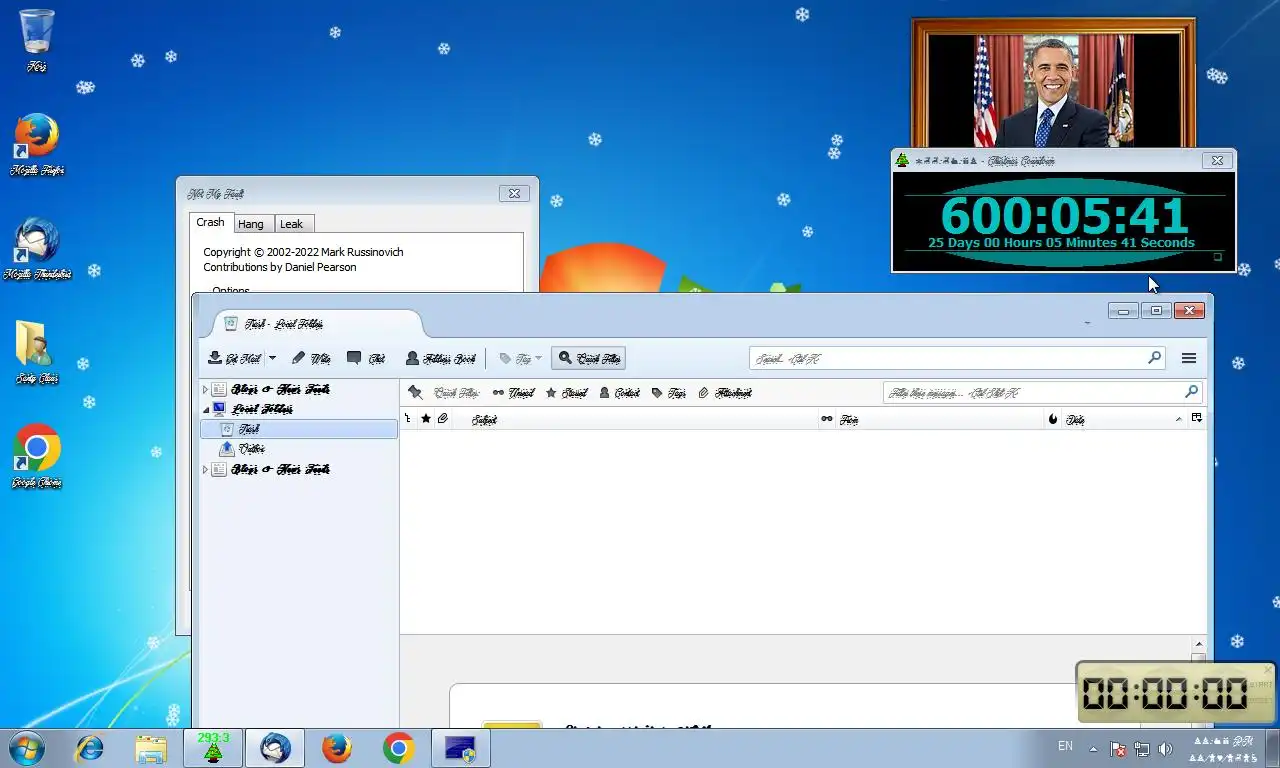1280x768 pixels.
Task: Click the small tab list dropdown arrow in Thunderbird
Action: click(1087, 324)
